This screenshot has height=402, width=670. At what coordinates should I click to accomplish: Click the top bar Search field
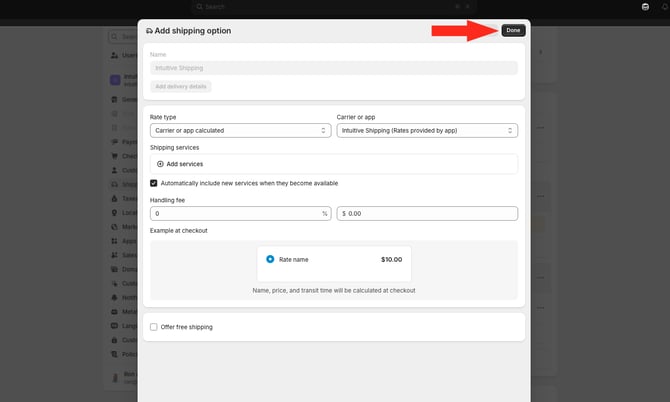coord(333,7)
